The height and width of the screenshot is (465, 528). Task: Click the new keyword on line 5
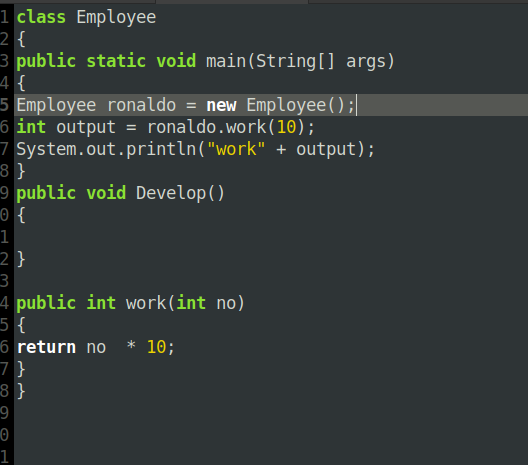click(x=221, y=106)
